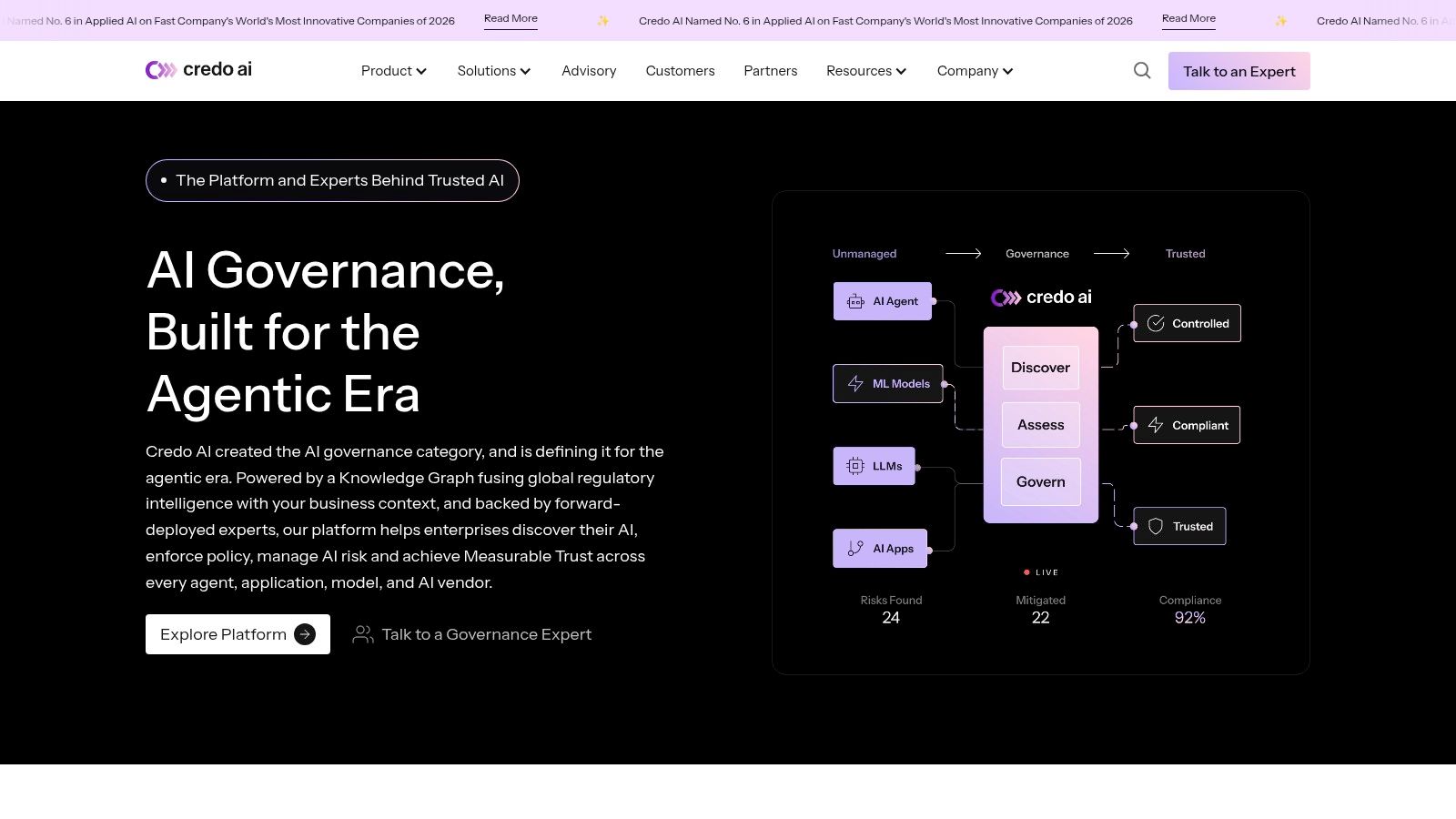Click the Compliance value 92%
This screenshot has height=819, width=1456.
[x=1189, y=618]
